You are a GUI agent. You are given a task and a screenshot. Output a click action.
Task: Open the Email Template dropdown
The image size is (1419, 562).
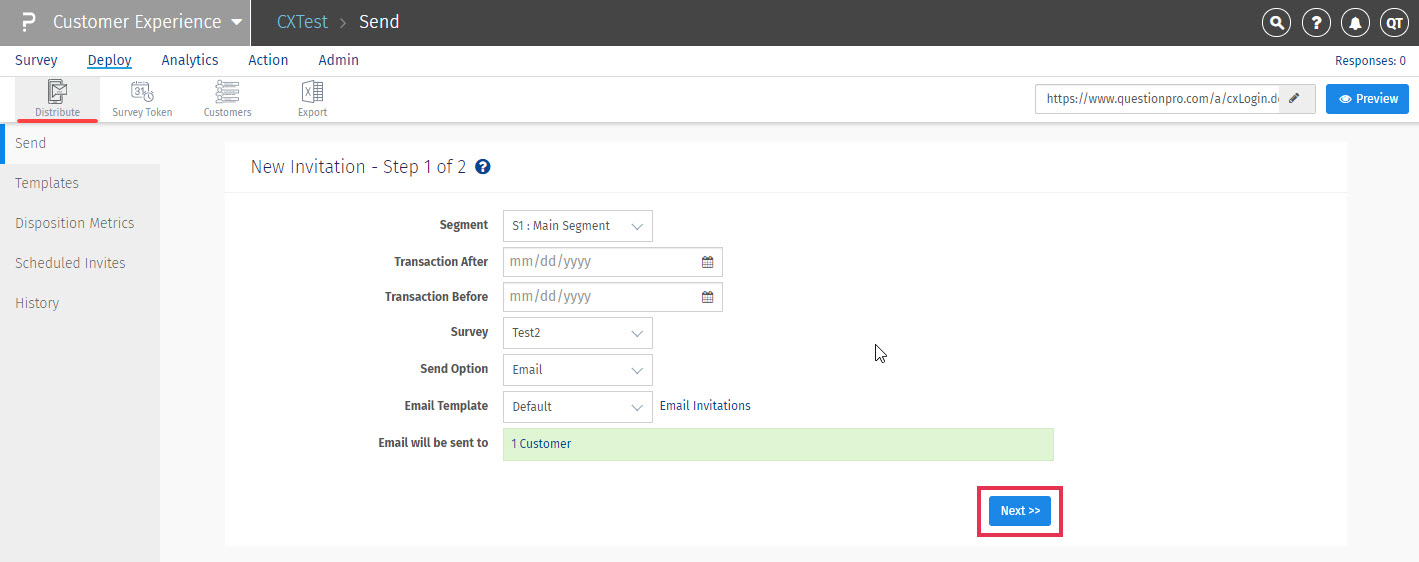pos(577,407)
